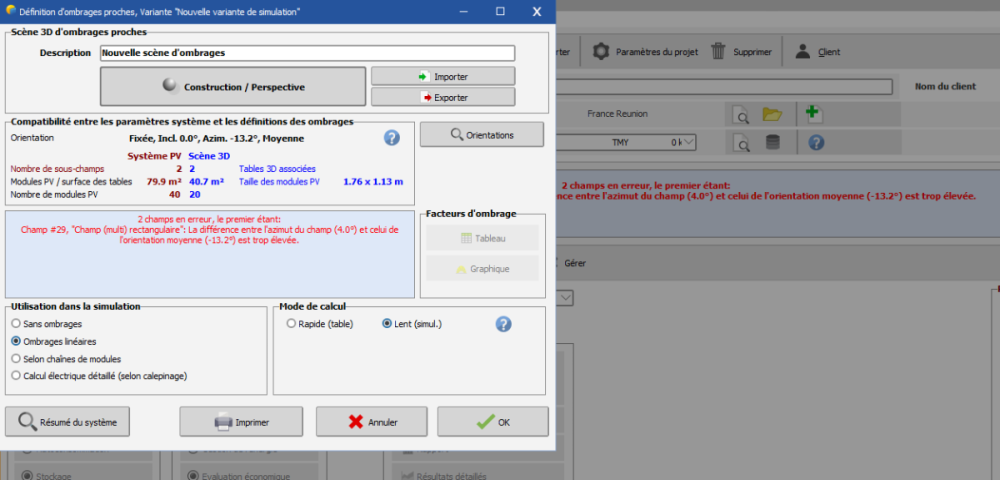This screenshot has width=1000, height=480.
Task: Choose Selon chaînes de modules
Action: click(x=16, y=358)
